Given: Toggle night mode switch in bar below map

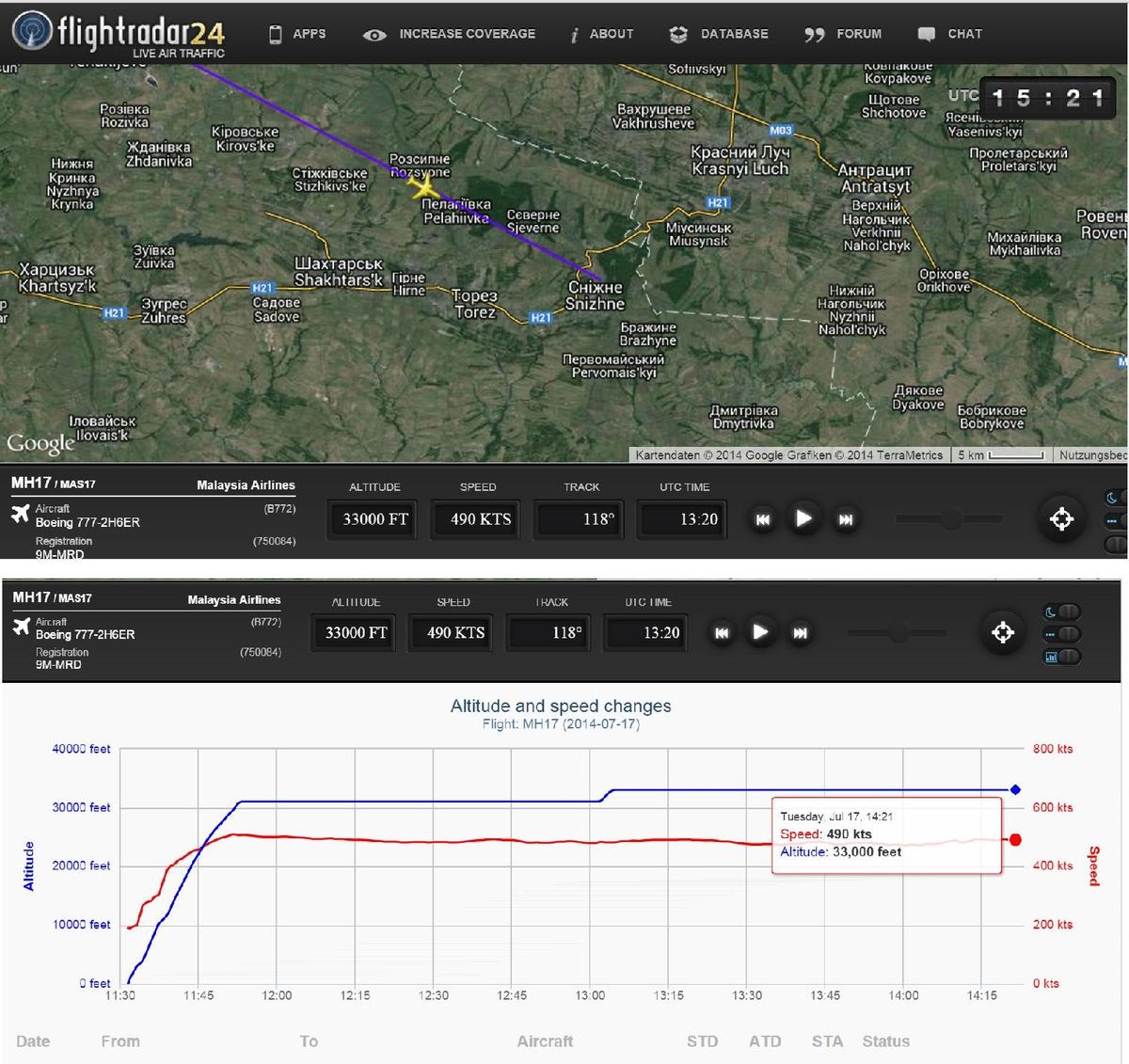Looking at the screenshot, I should pos(1116,498).
